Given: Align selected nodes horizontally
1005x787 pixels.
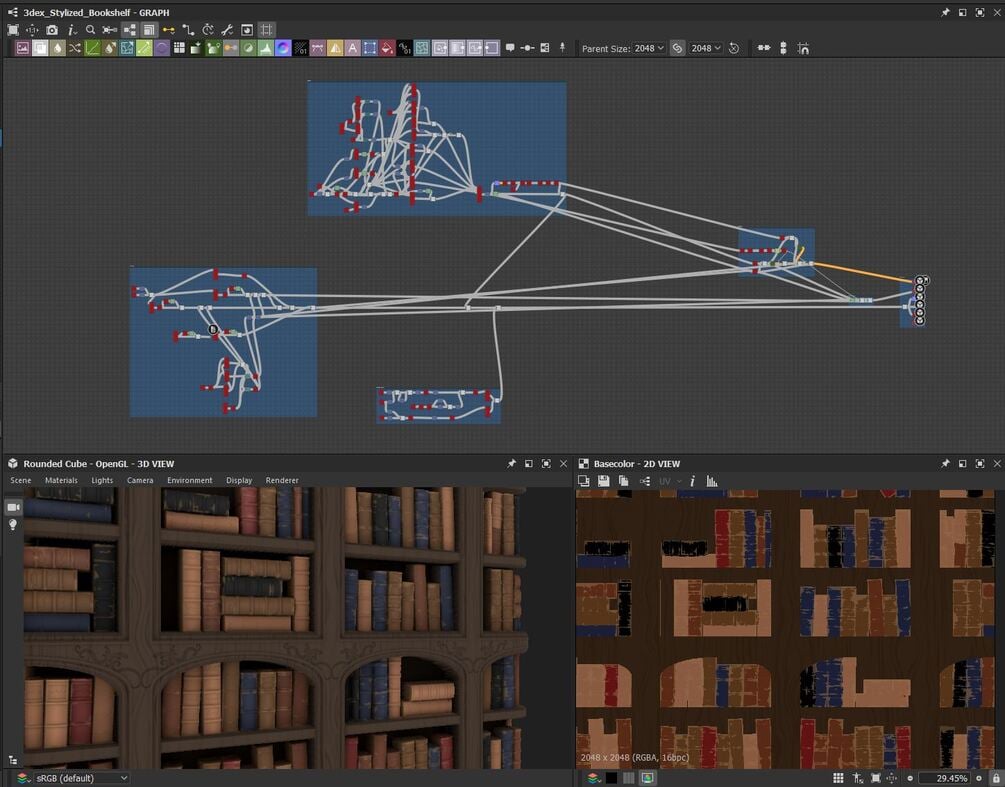Looking at the screenshot, I should pos(763,48).
